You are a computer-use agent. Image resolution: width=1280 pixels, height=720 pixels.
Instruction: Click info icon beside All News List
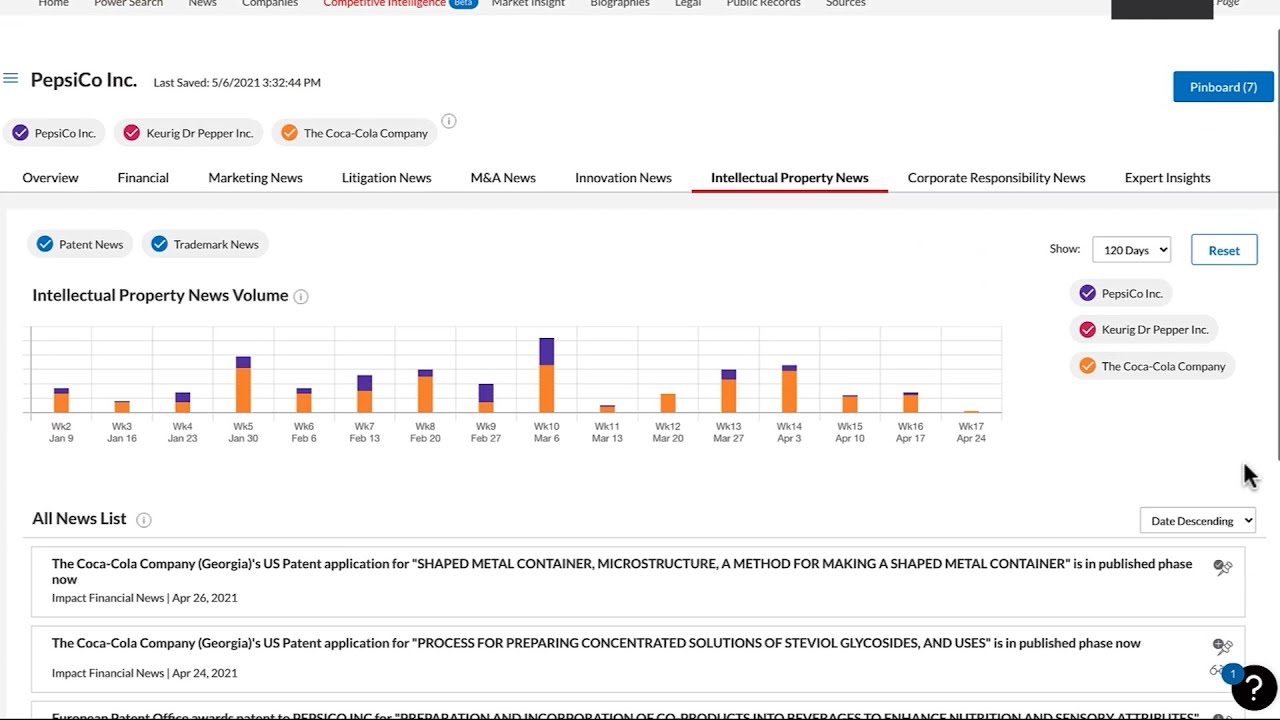[144, 520]
